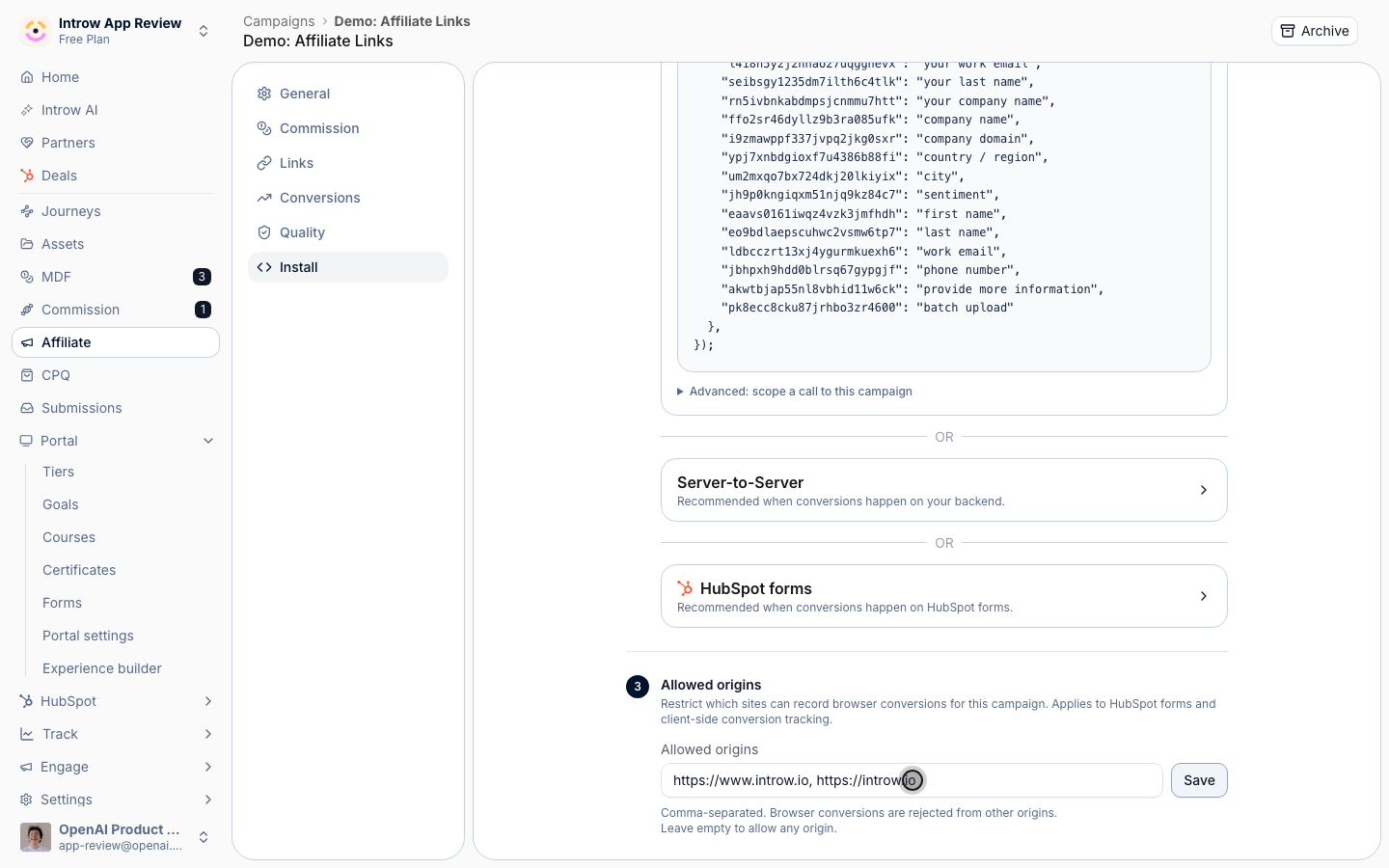Click the Submissions inbox icon

27,408
